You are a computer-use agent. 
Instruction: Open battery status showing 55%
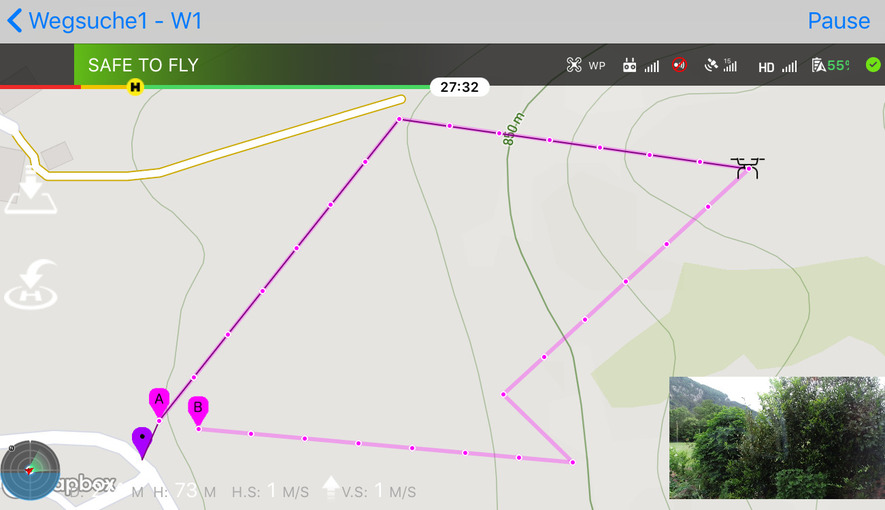coord(830,65)
